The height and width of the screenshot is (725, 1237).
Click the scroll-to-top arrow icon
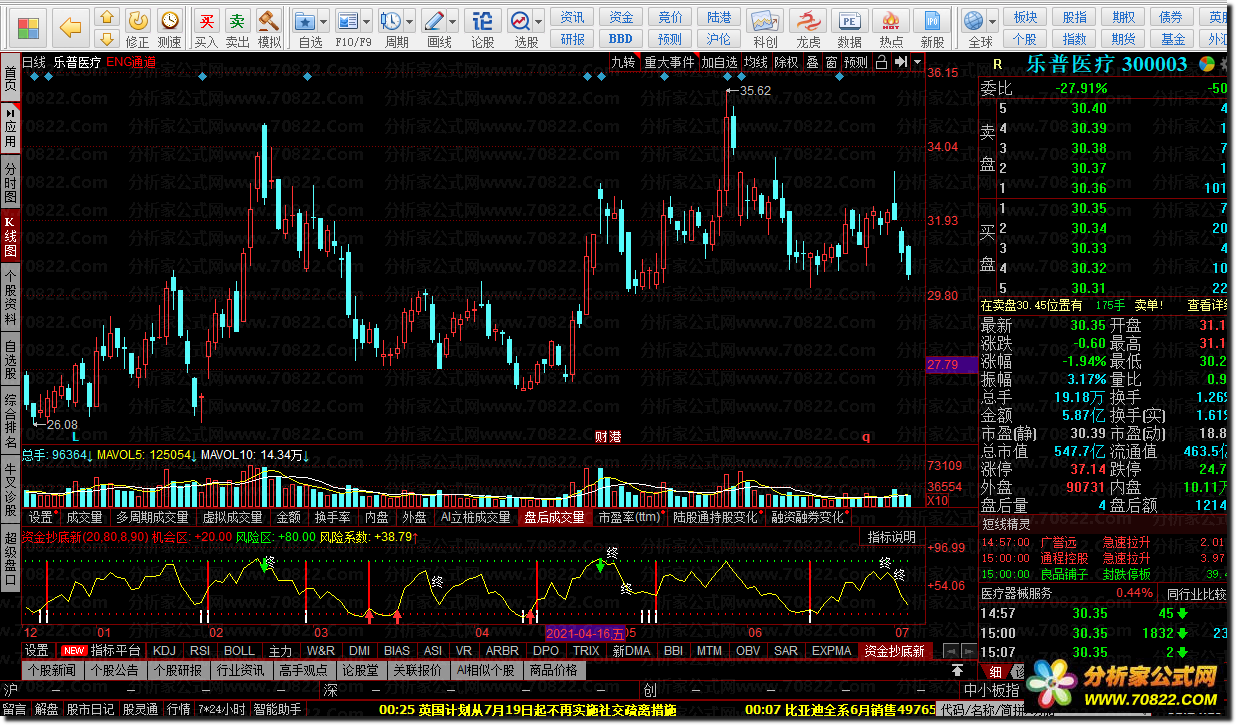[957, 669]
